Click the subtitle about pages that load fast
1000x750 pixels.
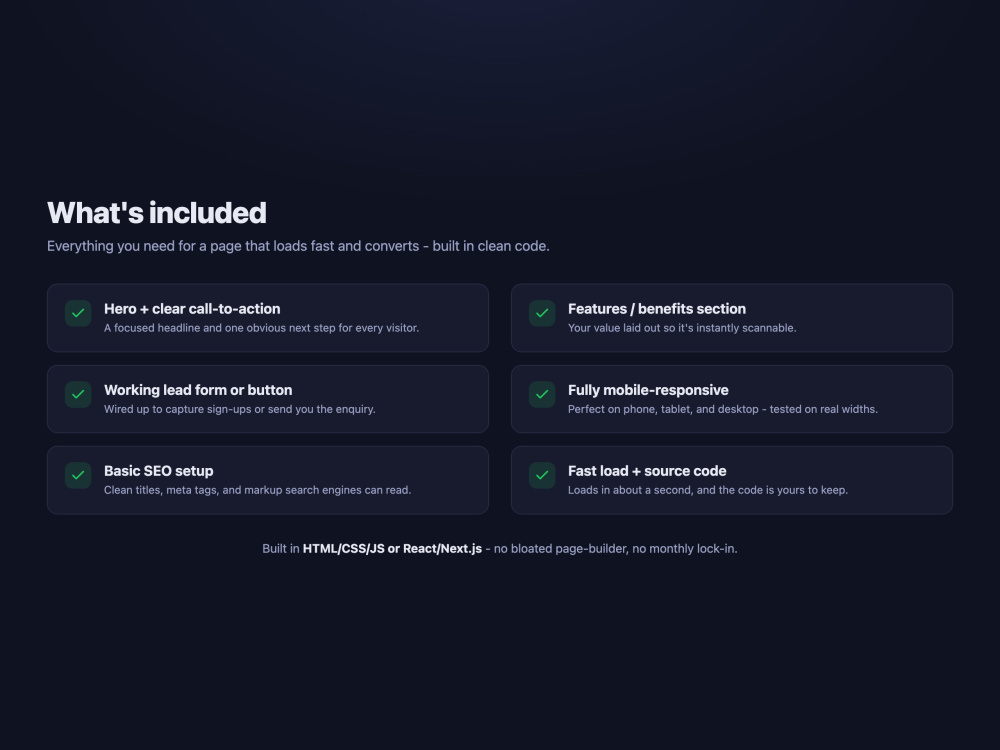[298, 246]
